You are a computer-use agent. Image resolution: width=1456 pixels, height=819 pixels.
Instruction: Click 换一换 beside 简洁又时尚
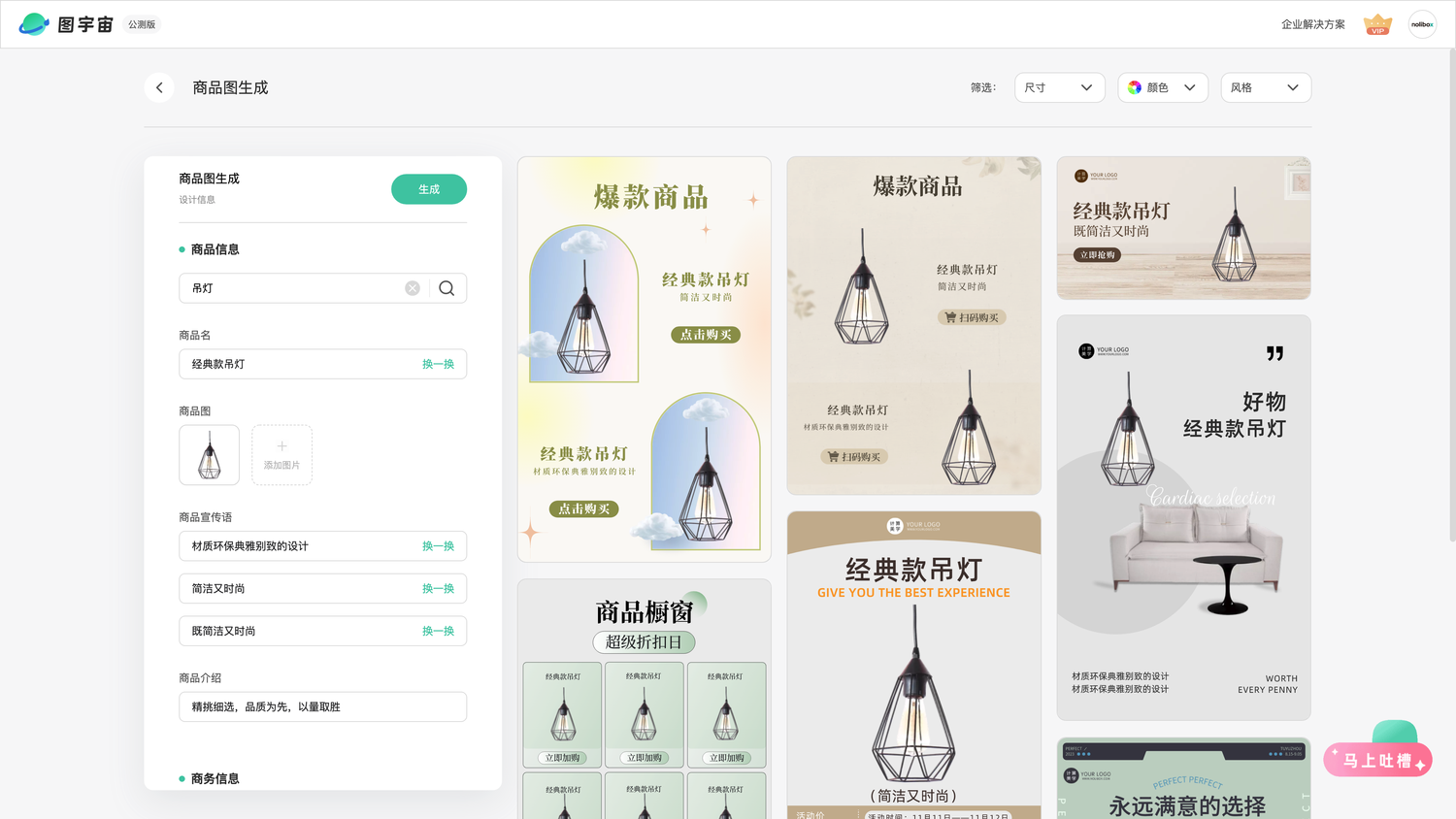tap(438, 589)
